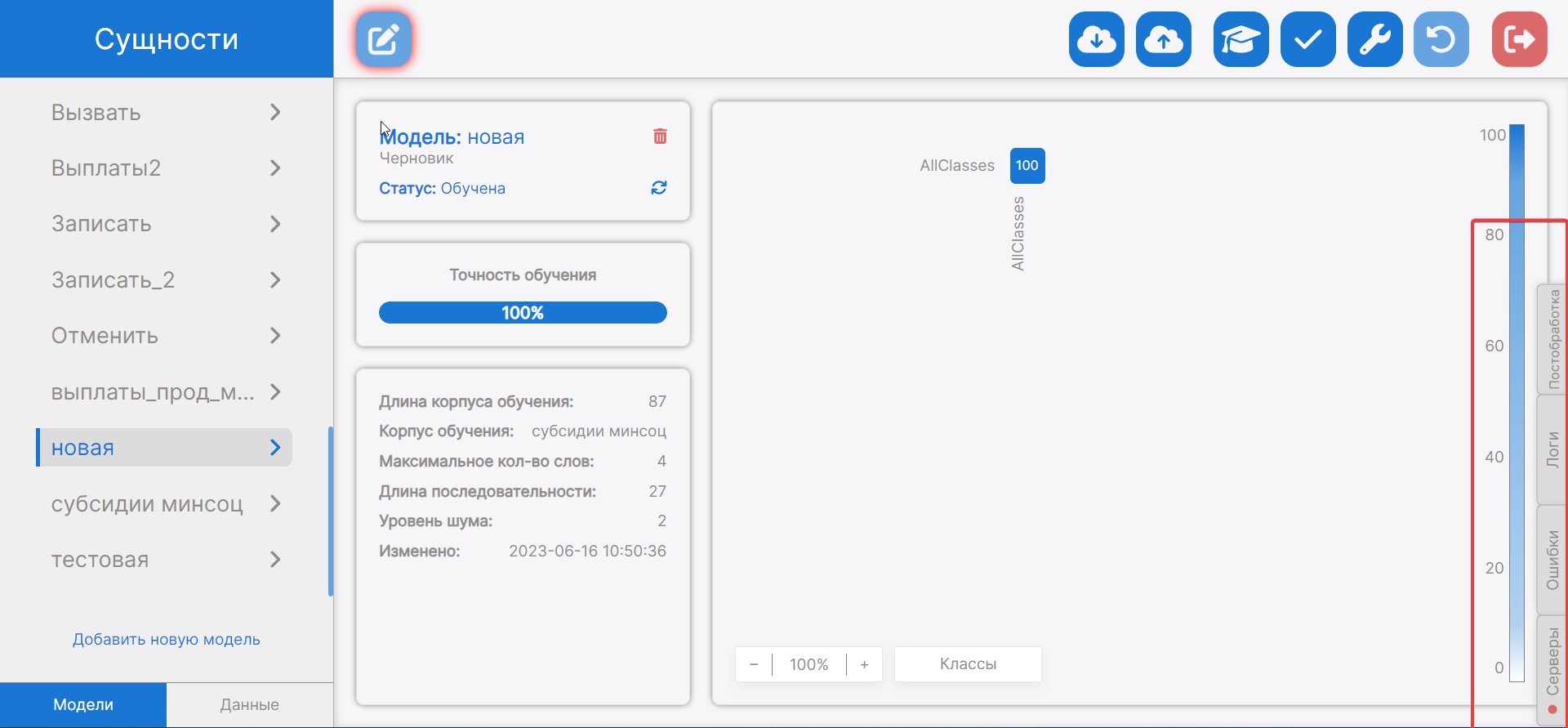This screenshot has width=1568, height=728.
Task: Click the cloud upload icon
Action: click(1163, 39)
